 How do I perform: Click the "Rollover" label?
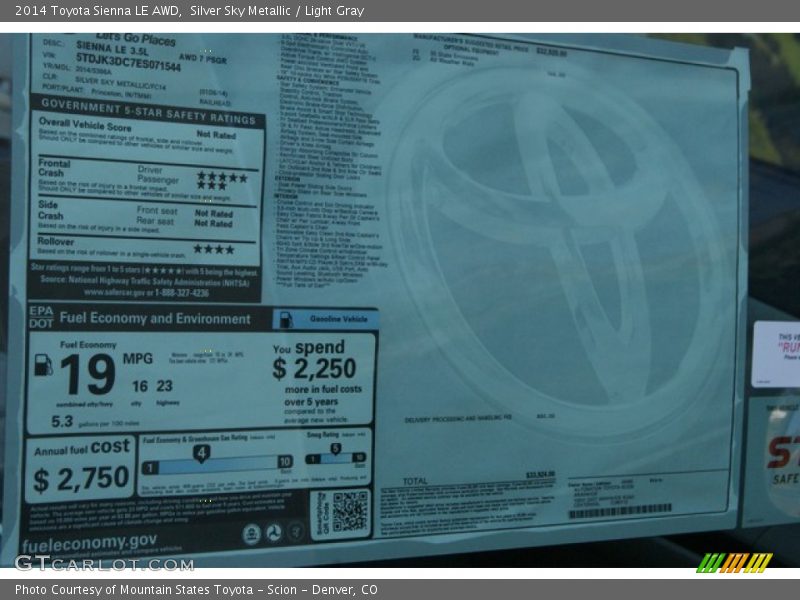click(x=56, y=241)
